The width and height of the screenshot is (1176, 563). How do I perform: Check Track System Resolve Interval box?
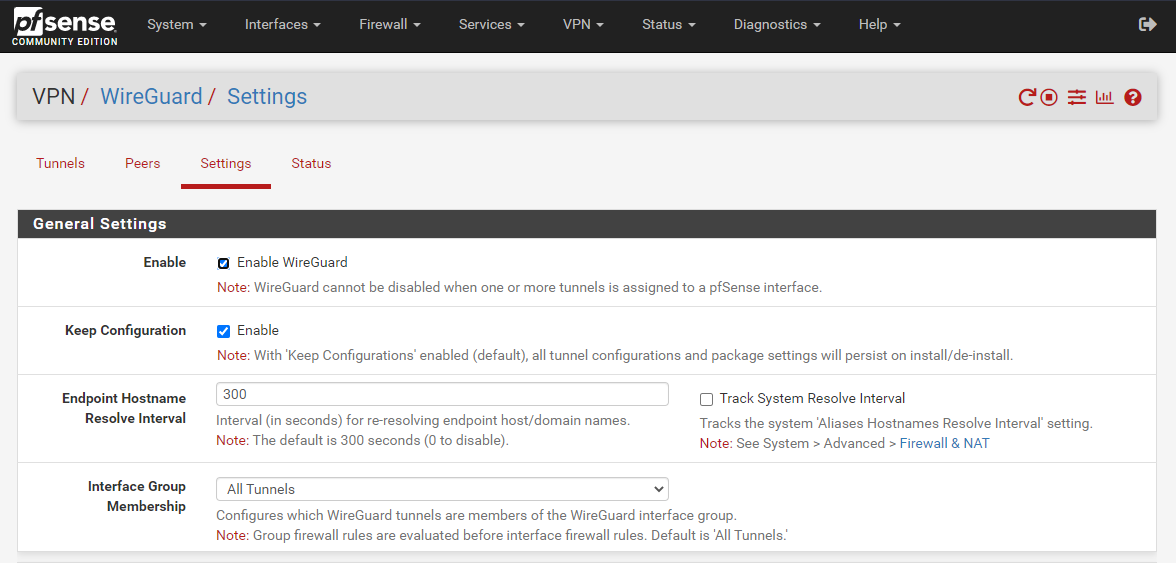point(707,399)
